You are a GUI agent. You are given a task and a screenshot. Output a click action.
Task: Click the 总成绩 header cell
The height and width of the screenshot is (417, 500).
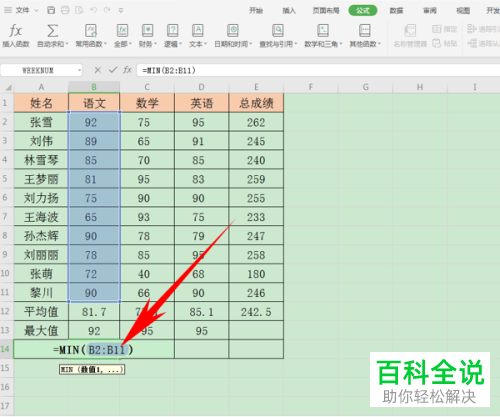(256, 103)
